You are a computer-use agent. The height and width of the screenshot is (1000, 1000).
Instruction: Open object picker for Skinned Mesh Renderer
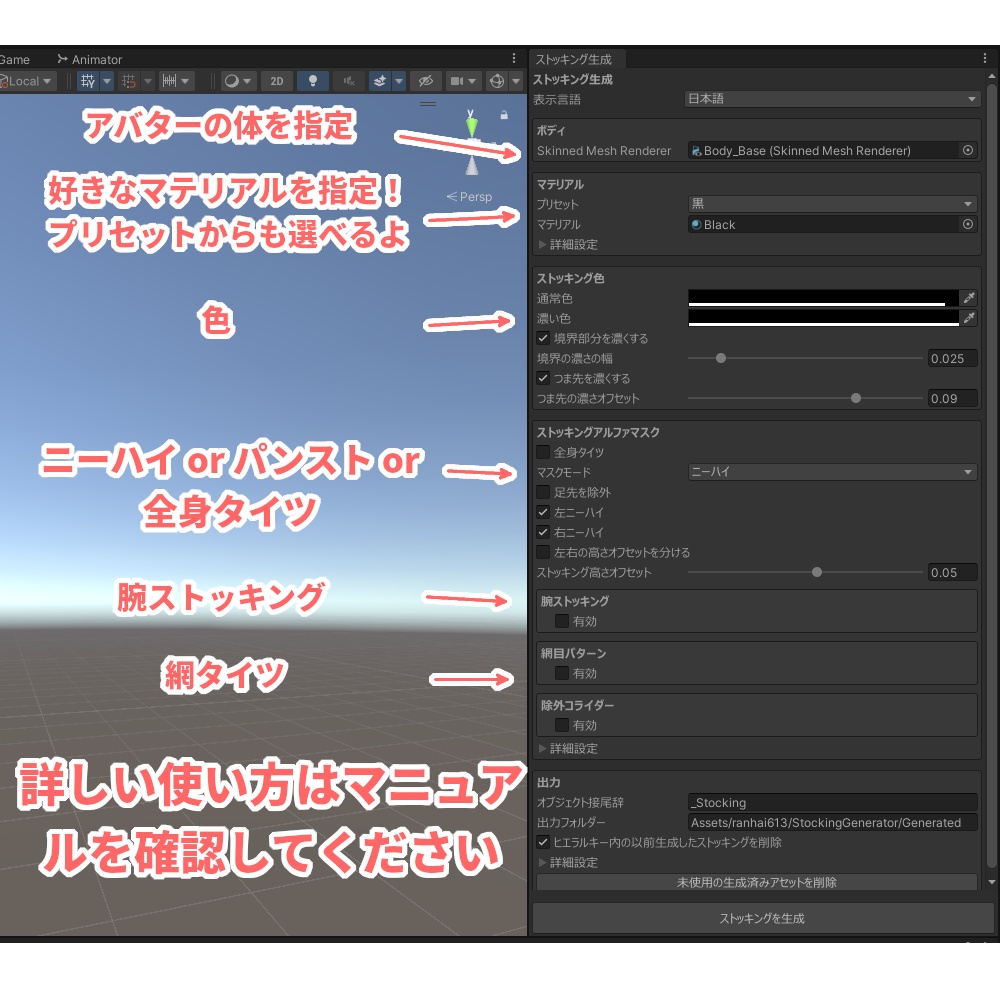(968, 151)
